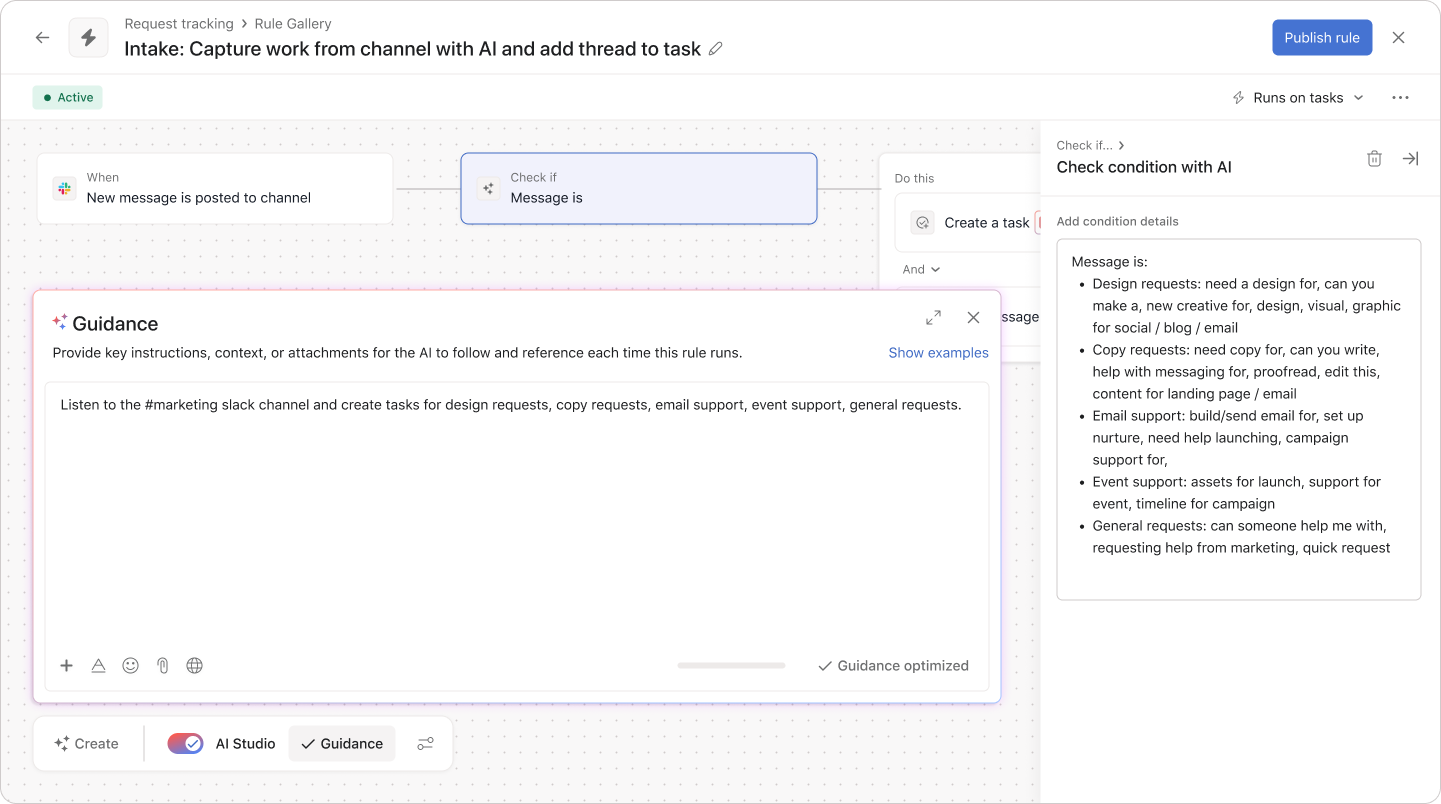Click the Active status badge
The image size is (1441, 804).
point(67,97)
